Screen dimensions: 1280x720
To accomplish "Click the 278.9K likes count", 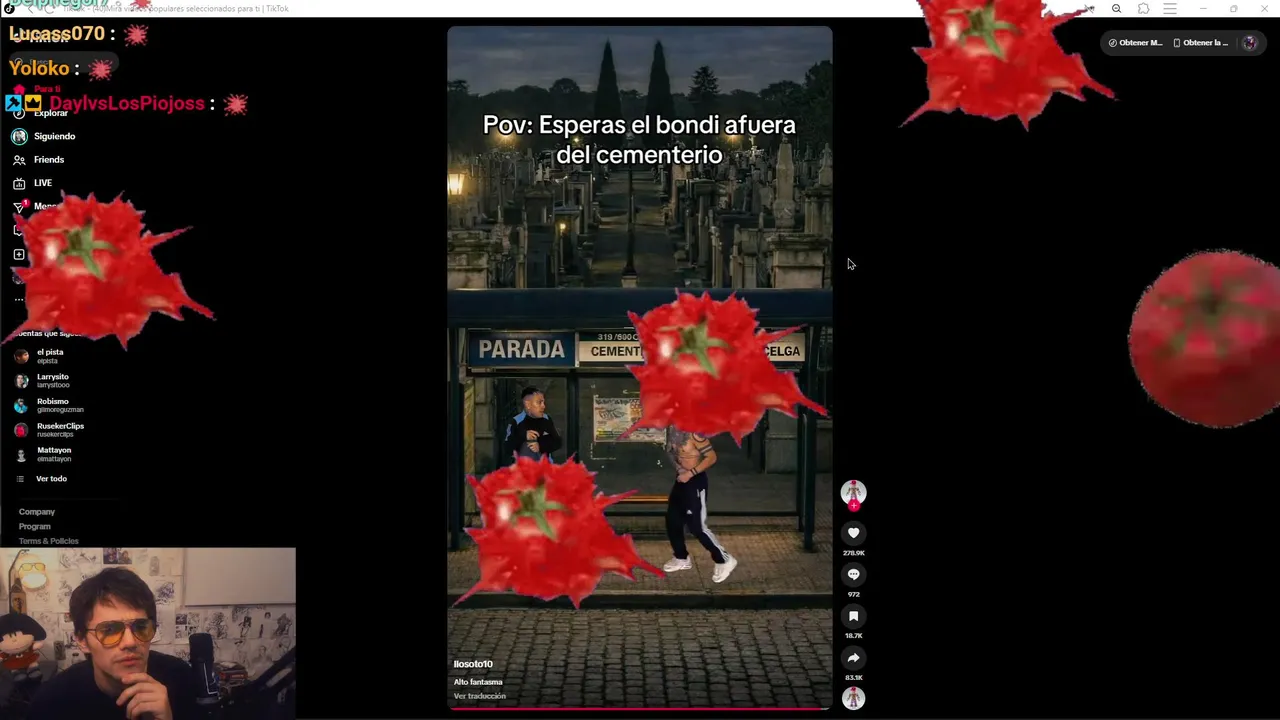I will 853,553.
